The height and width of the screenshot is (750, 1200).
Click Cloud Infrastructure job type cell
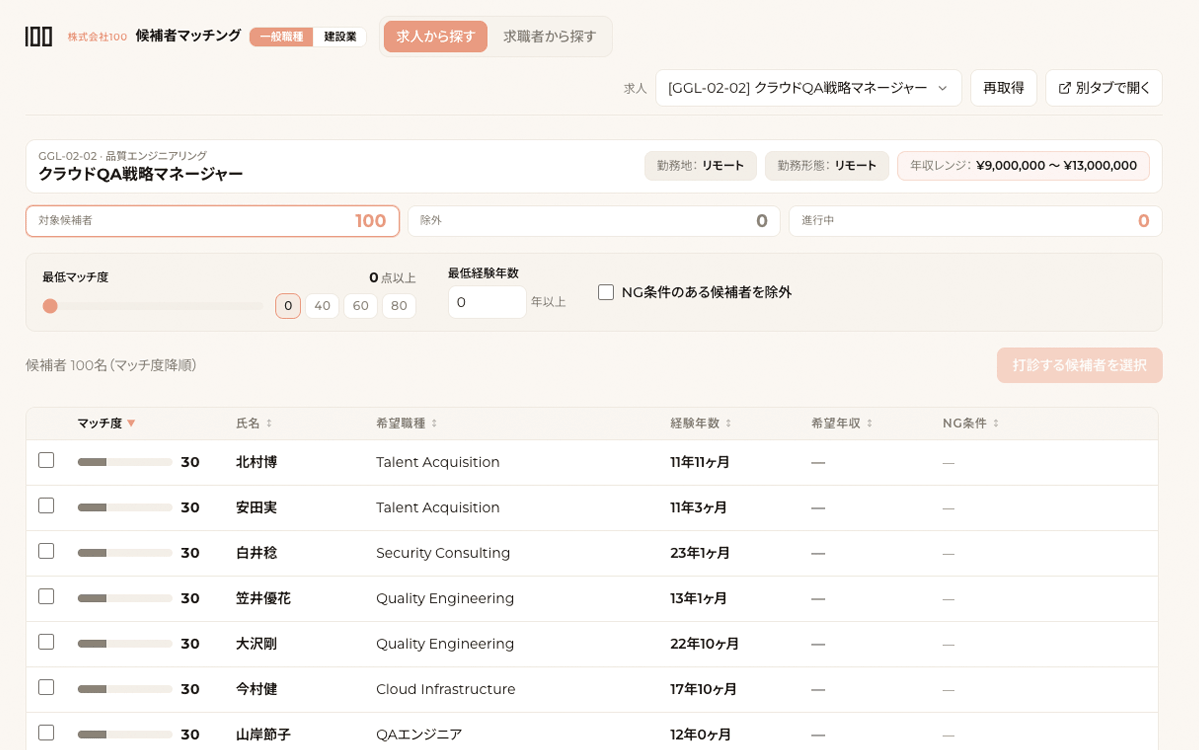click(446, 689)
